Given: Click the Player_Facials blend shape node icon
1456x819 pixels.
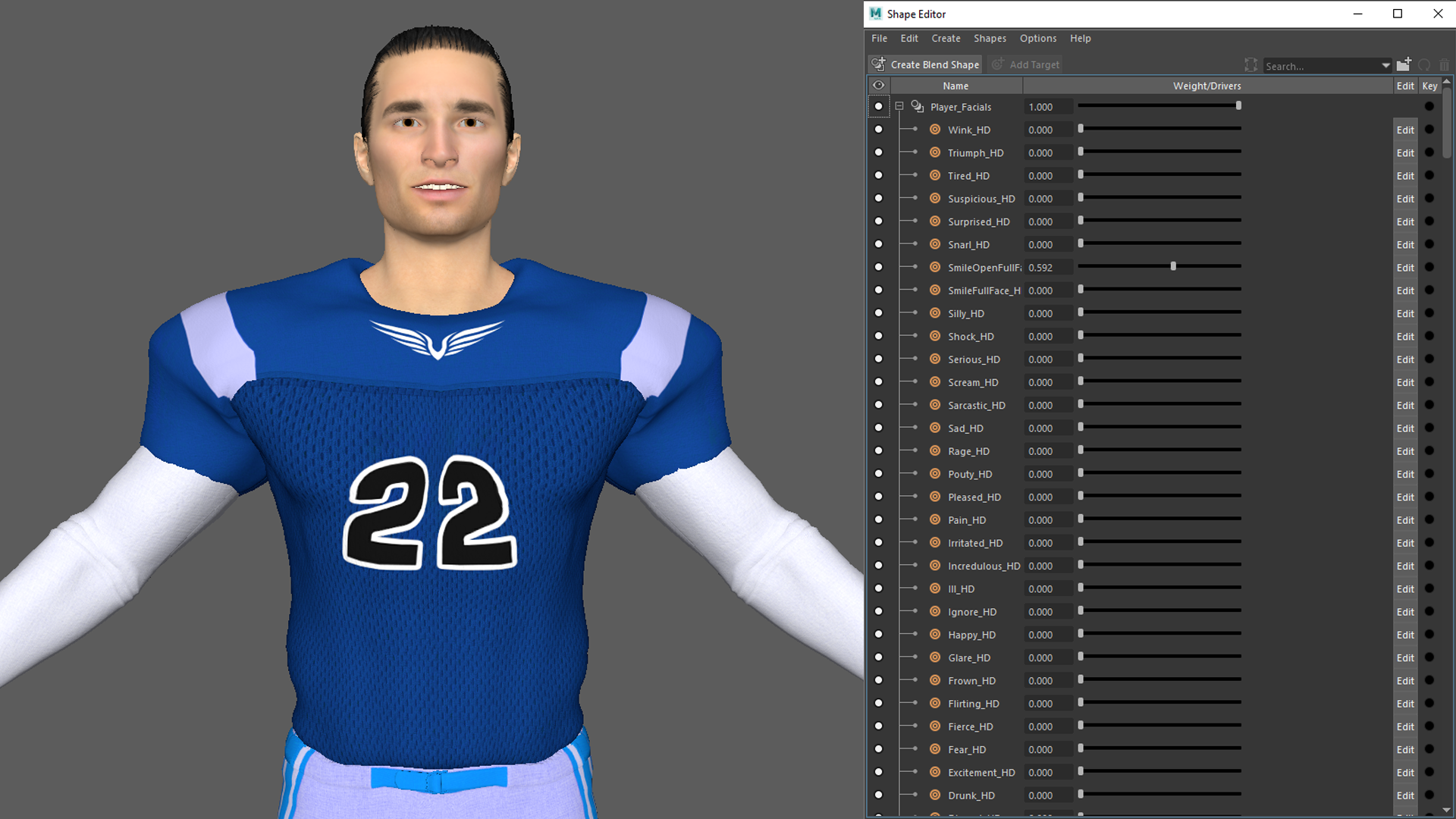Looking at the screenshot, I should tap(917, 107).
